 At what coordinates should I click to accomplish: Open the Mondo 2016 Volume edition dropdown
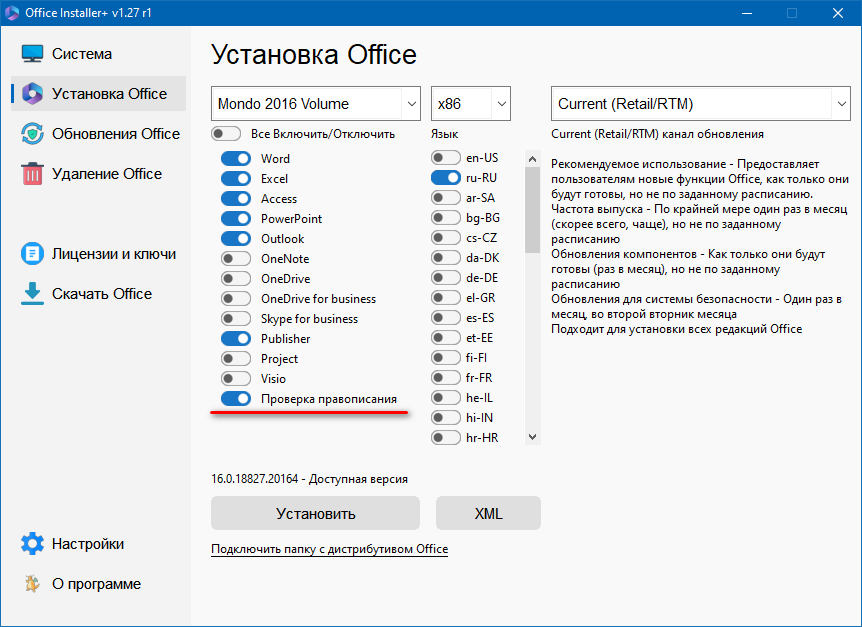point(316,103)
